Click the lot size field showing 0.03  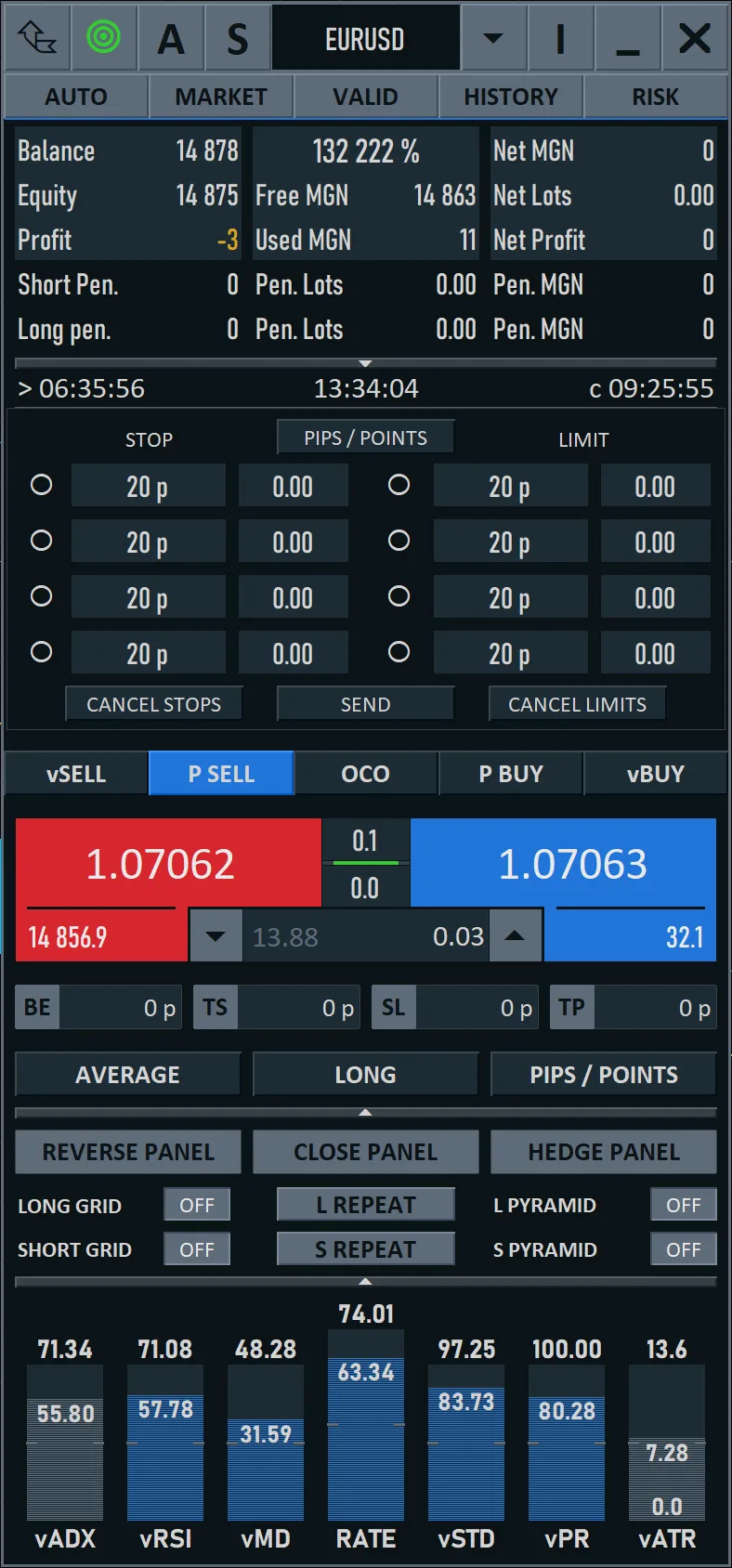pyautogui.click(x=366, y=936)
